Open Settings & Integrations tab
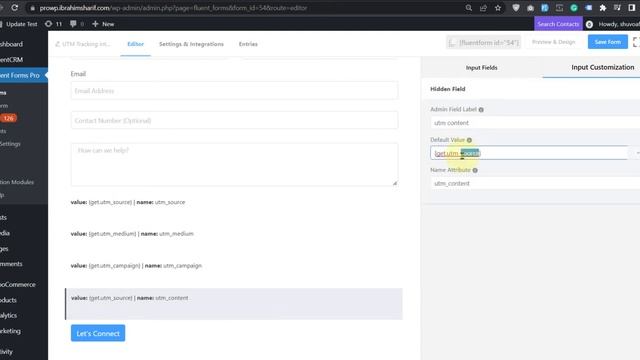This screenshot has width=640, height=360. click(191, 44)
